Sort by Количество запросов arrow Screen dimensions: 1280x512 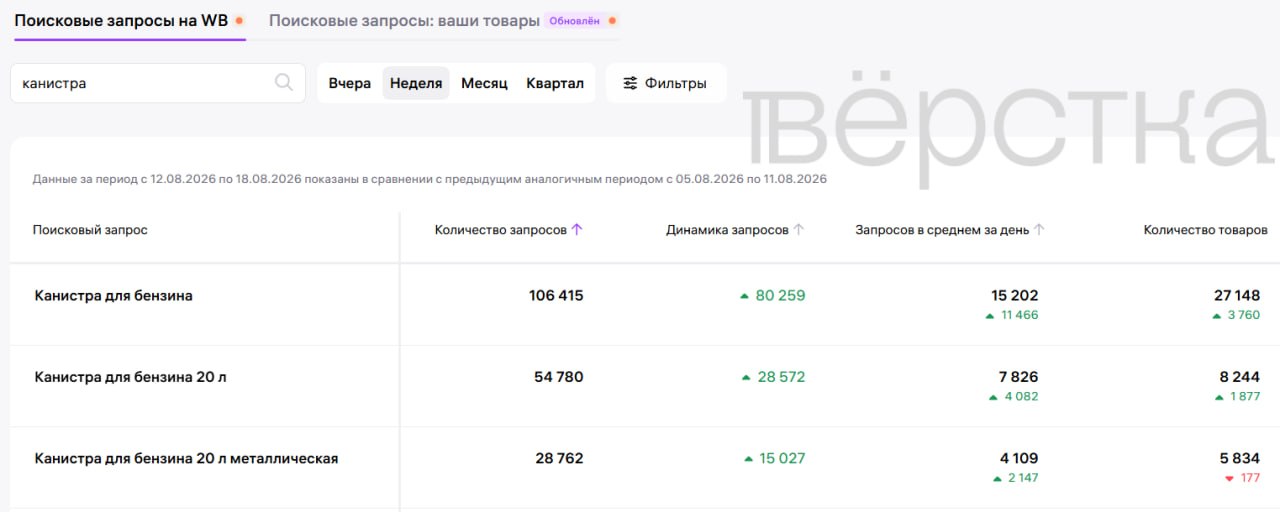pos(577,229)
